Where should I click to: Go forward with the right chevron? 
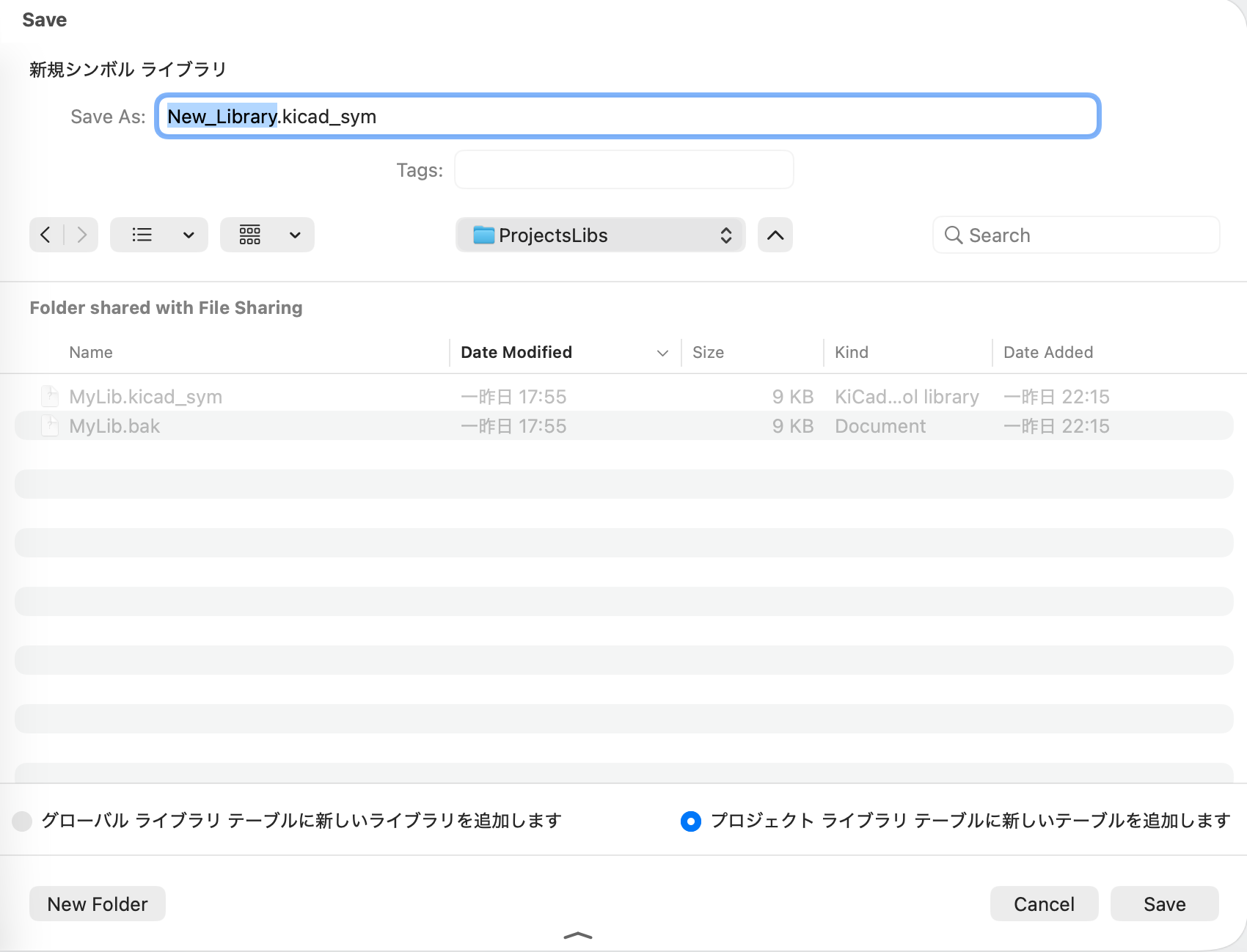(81, 235)
